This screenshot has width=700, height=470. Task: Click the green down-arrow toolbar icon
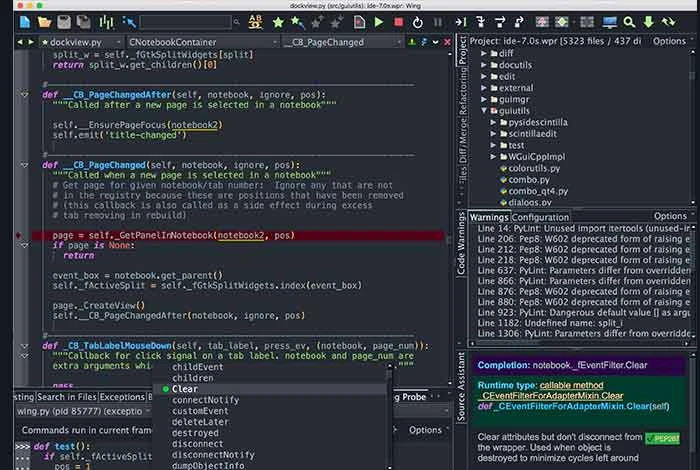point(648,21)
